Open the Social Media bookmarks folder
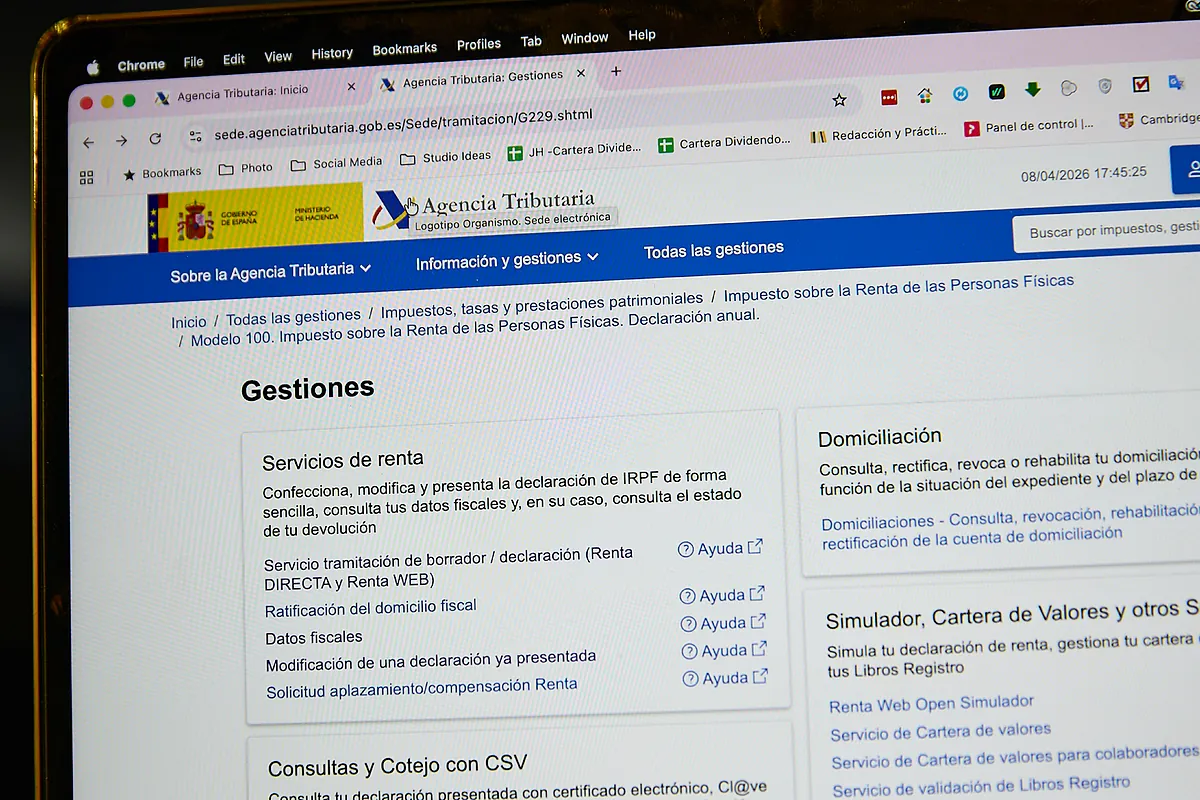The height and width of the screenshot is (800, 1200). (337, 163)
